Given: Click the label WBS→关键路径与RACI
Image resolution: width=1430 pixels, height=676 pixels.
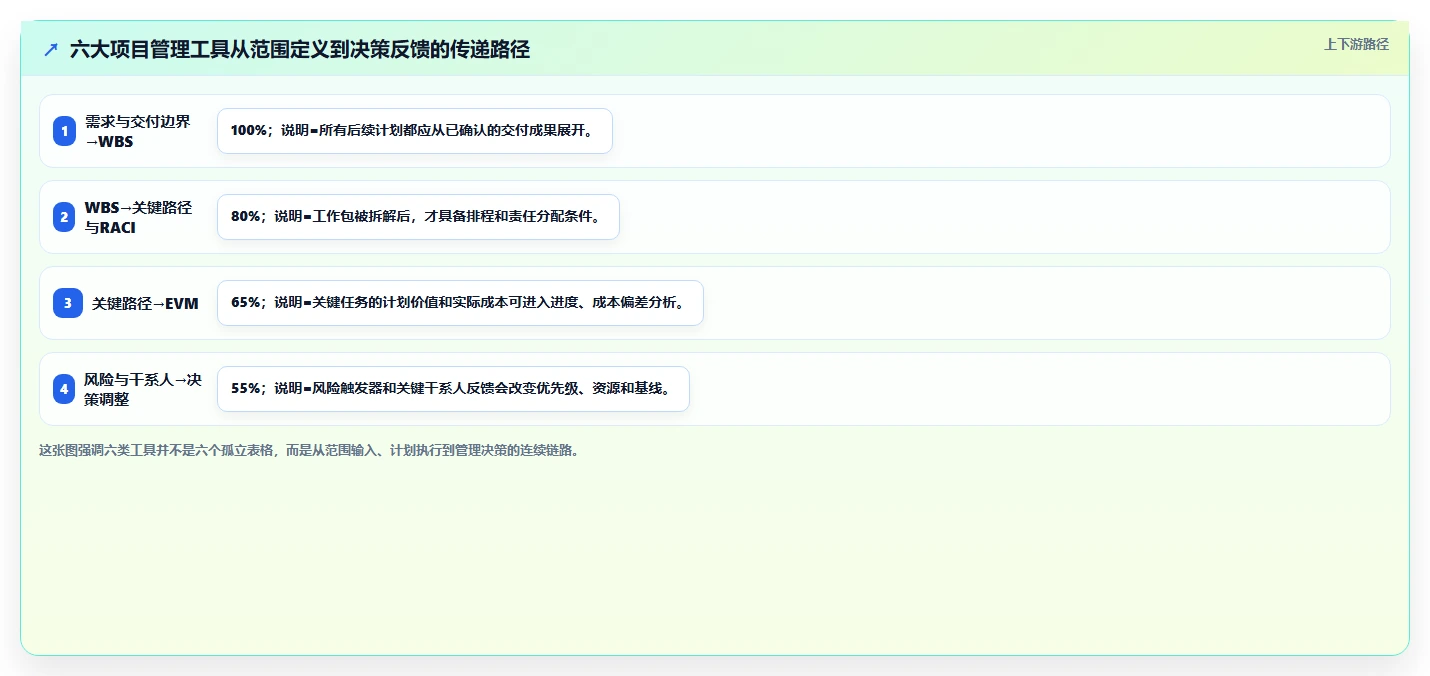Looking at the screenshot, I should click(139, 217).
